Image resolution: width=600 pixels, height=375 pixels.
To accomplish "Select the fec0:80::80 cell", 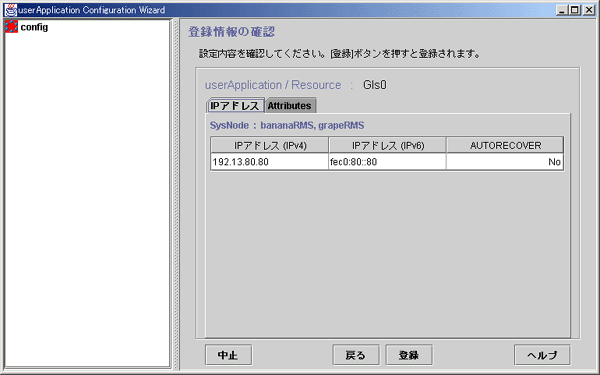I will coord(387,162).
